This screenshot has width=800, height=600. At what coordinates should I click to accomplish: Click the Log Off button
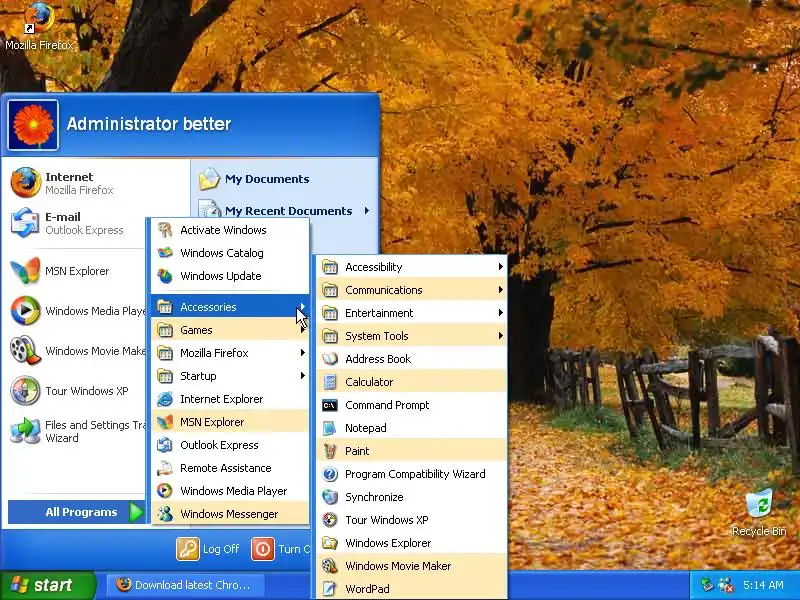[x=208, y=549]
